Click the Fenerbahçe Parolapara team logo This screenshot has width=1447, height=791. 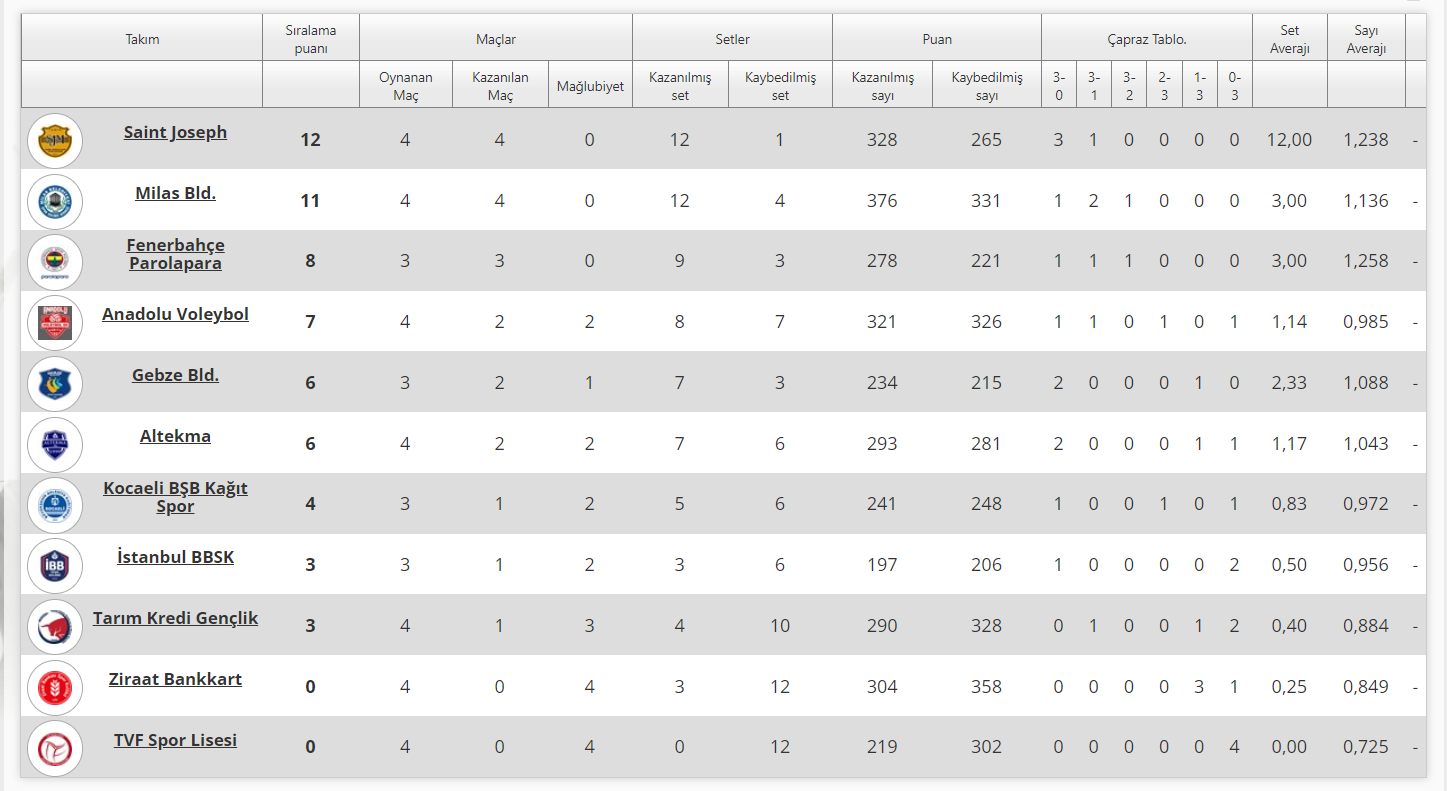pyautogui.click(x=55, y=262)
